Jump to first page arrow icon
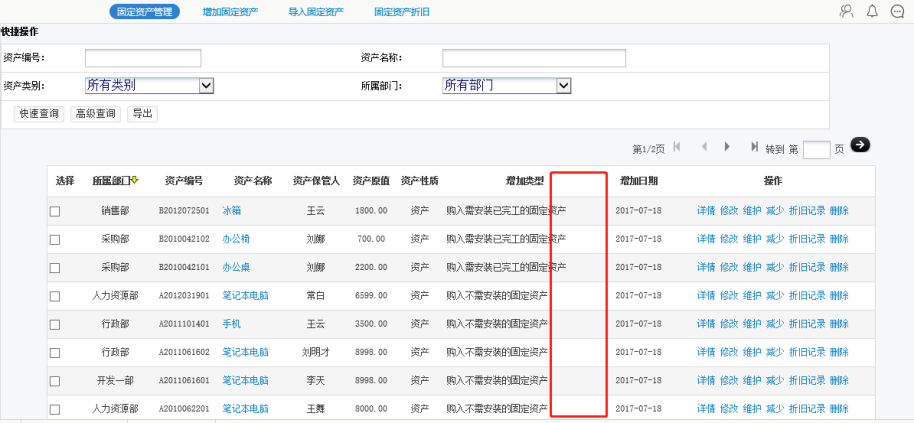Viewport: 914px width, 423px height. (677, 147)
